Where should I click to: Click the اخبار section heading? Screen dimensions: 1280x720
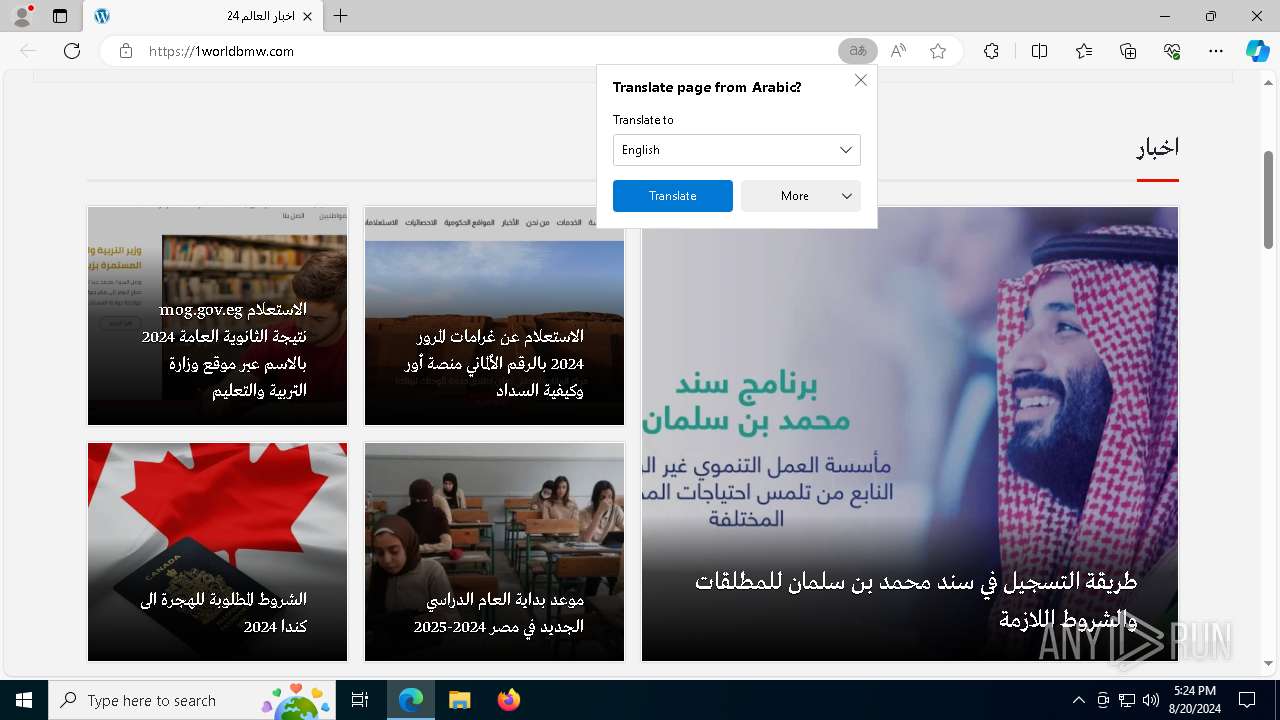(x=1158, y=148)
